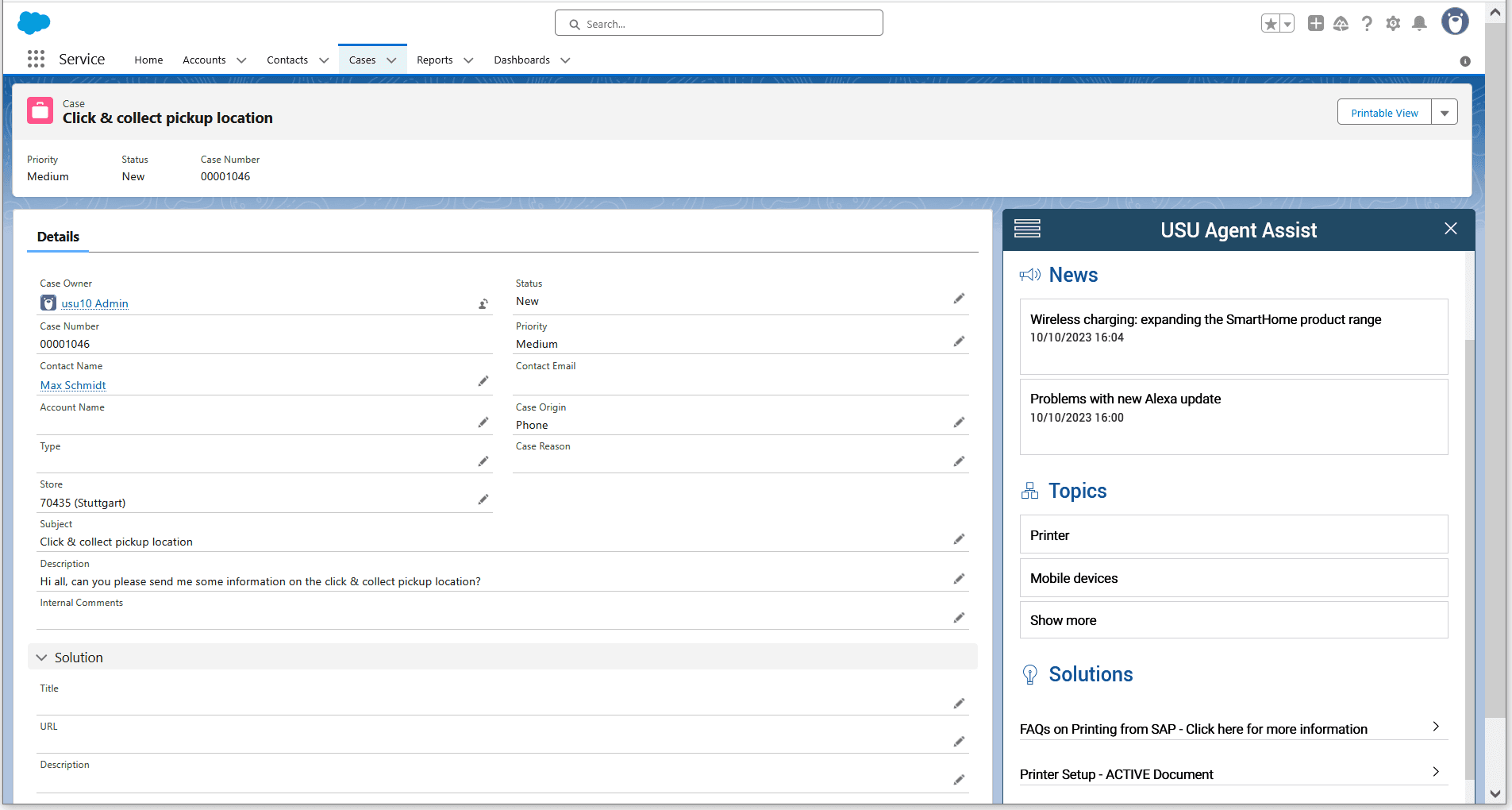The image size is (1512, 810).
Task: Open the Favorites star icon
Action: 1271,24
